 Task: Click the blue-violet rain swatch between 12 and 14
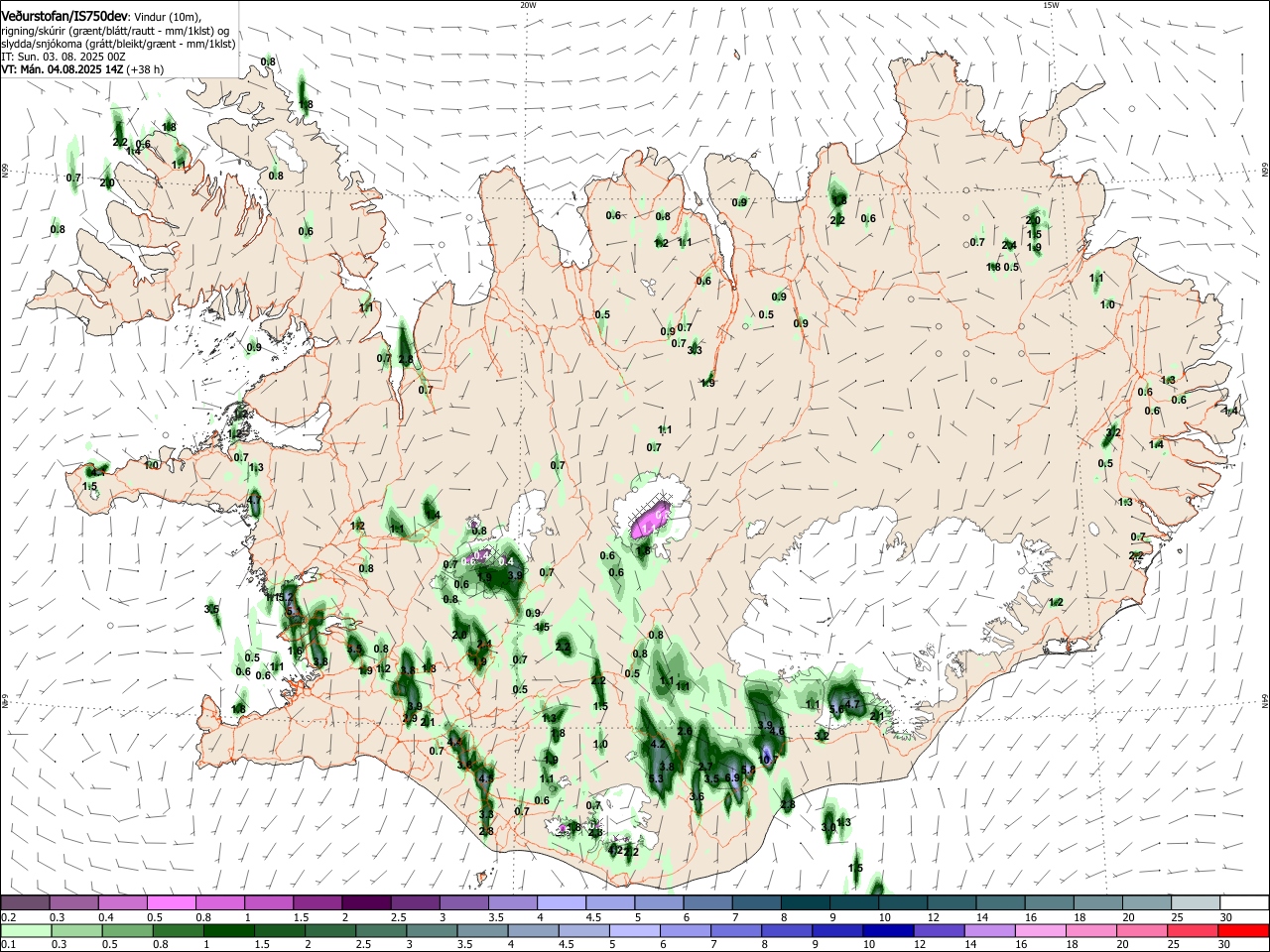point(940,930)
